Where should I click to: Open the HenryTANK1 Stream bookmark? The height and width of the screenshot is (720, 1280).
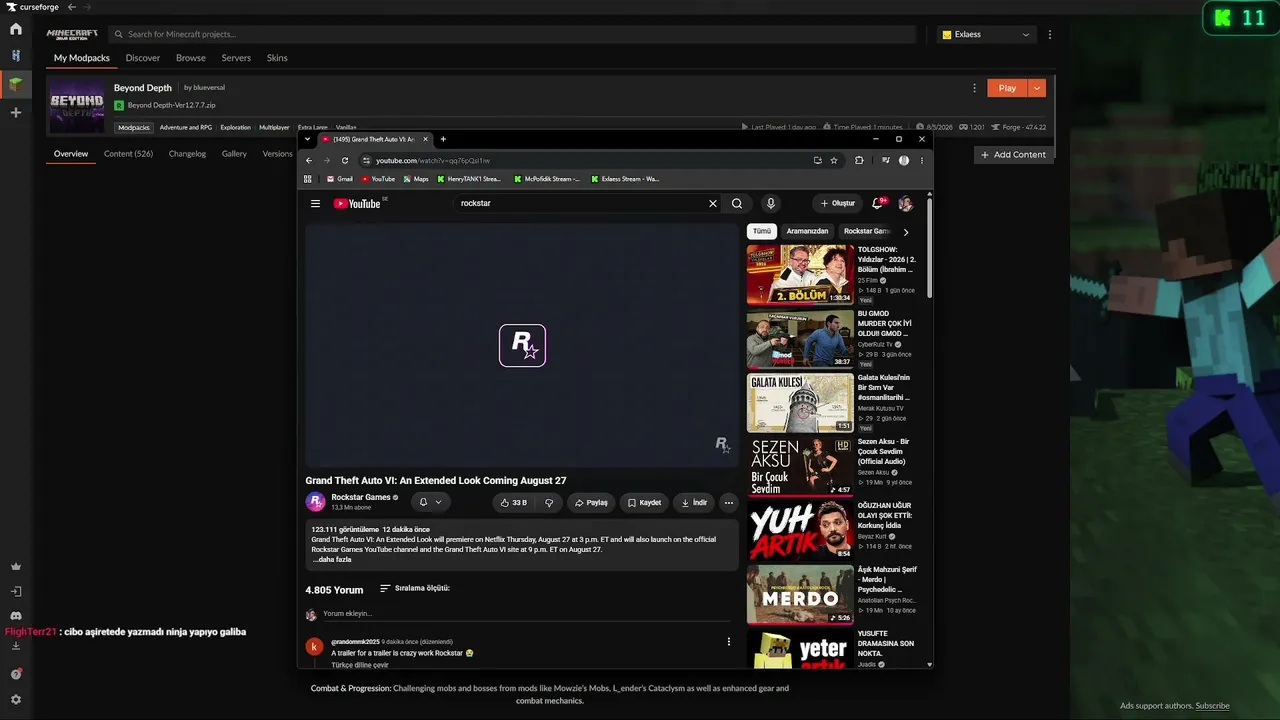pyautogui.click(x=468, y=179)
